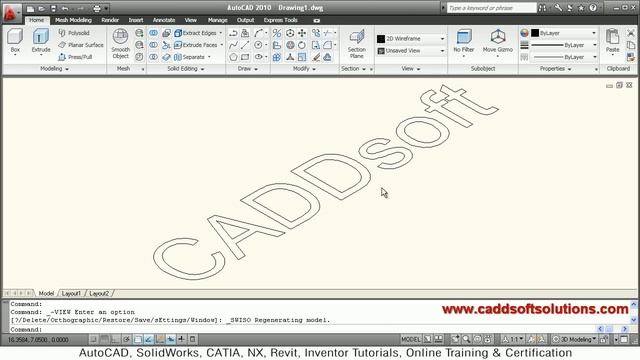Open the 2D Wireframe visual style dropdown
Viewport: 640px width, 360px height.
click(x=411, y=38)
